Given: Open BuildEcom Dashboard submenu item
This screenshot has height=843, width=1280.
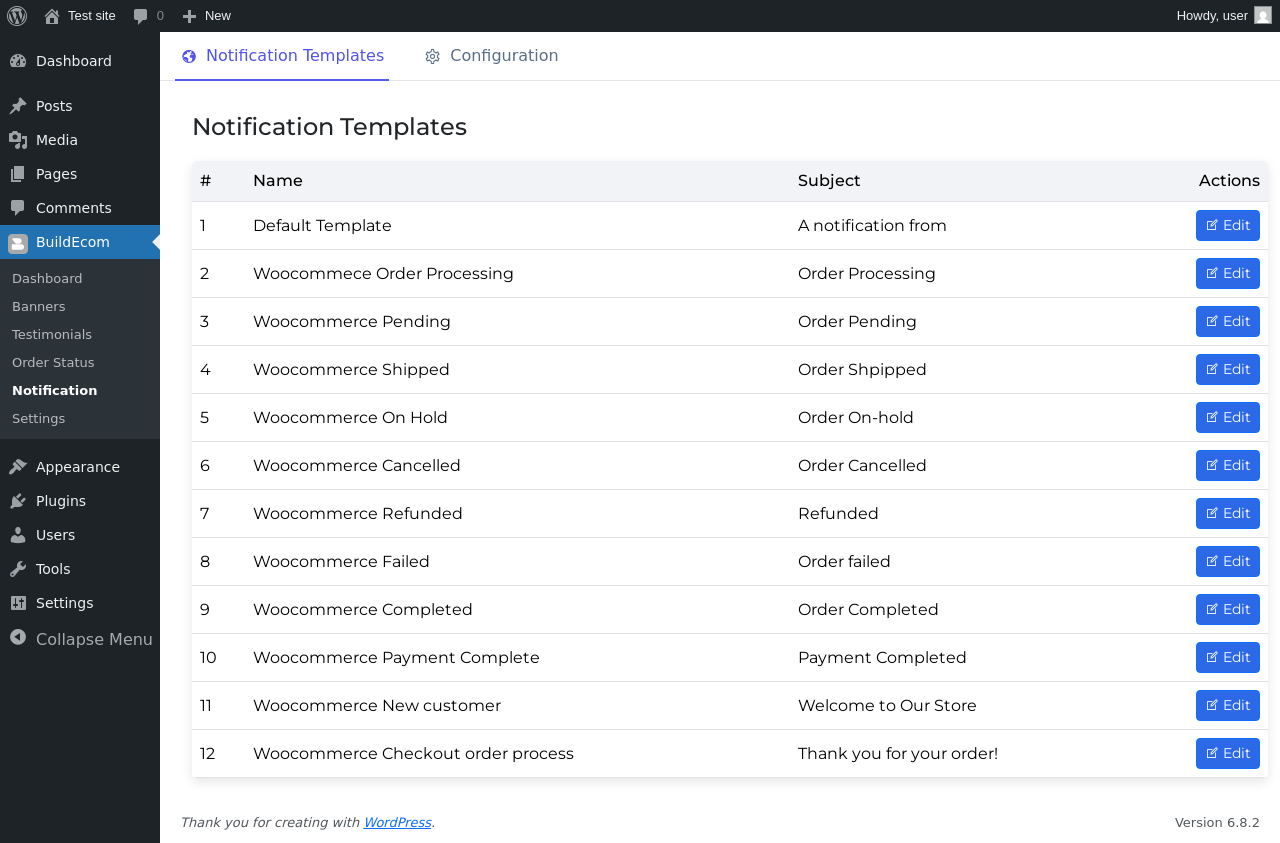Looking at the screenshot, I should pyautogui.click(x=47, y=278).
